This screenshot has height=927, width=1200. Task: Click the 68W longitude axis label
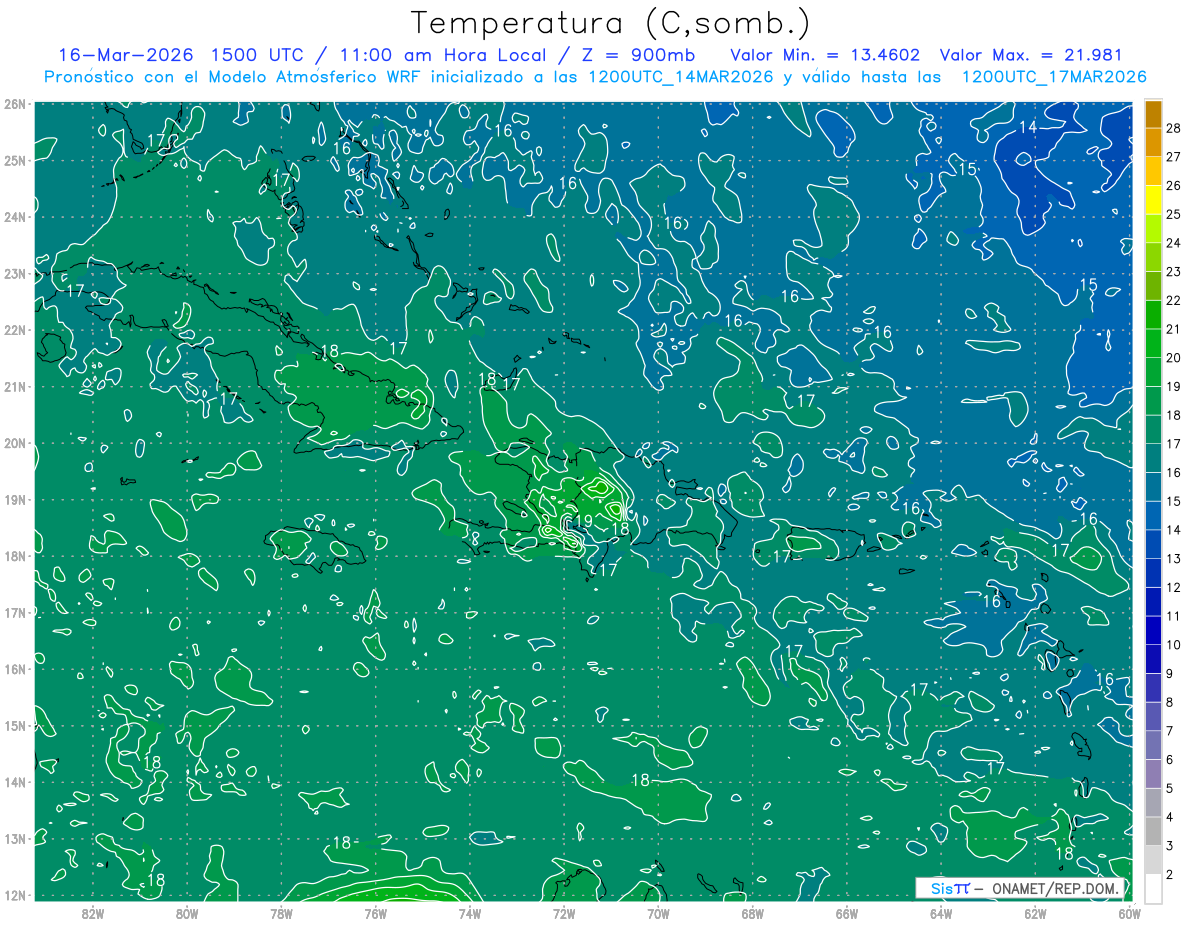(753, 914)
